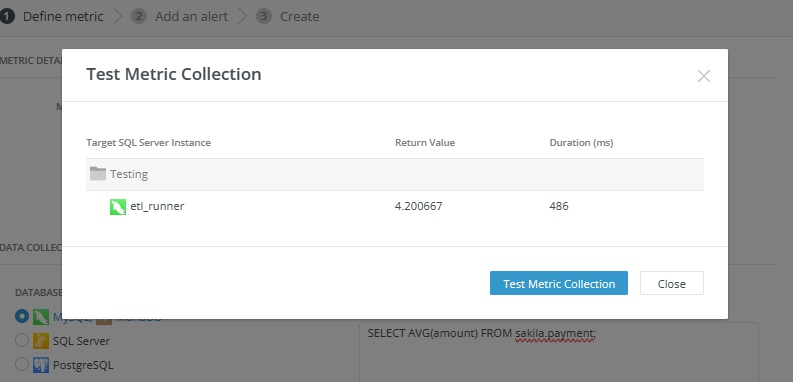
Task: Click the MySQL database icon
Action: click(40, 317)
